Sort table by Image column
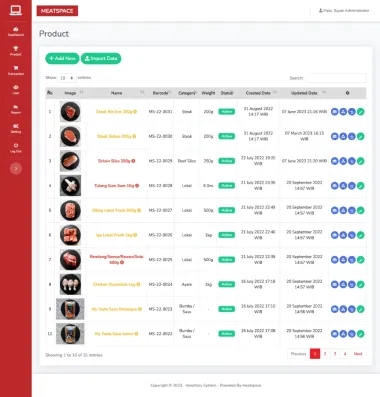This screenshot has height=397, width=380. tap(70, 93)
